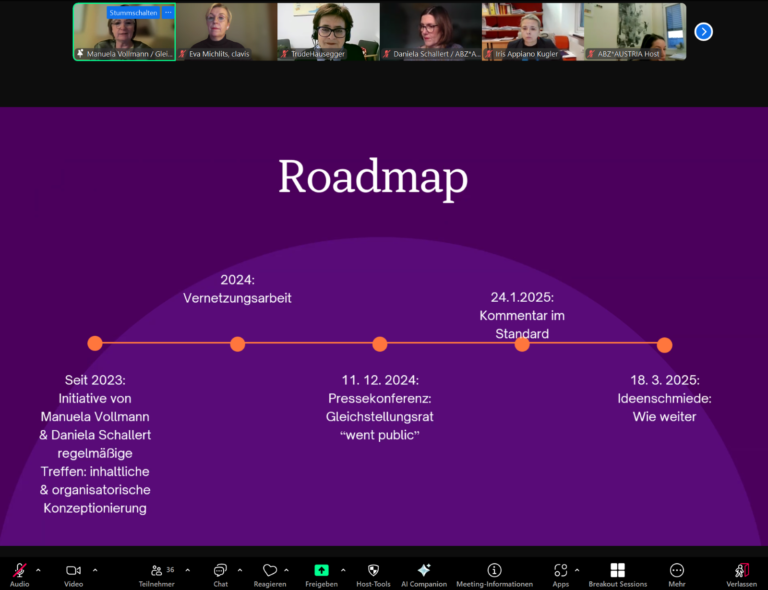Open Breakout Sessions

(617, 570)
